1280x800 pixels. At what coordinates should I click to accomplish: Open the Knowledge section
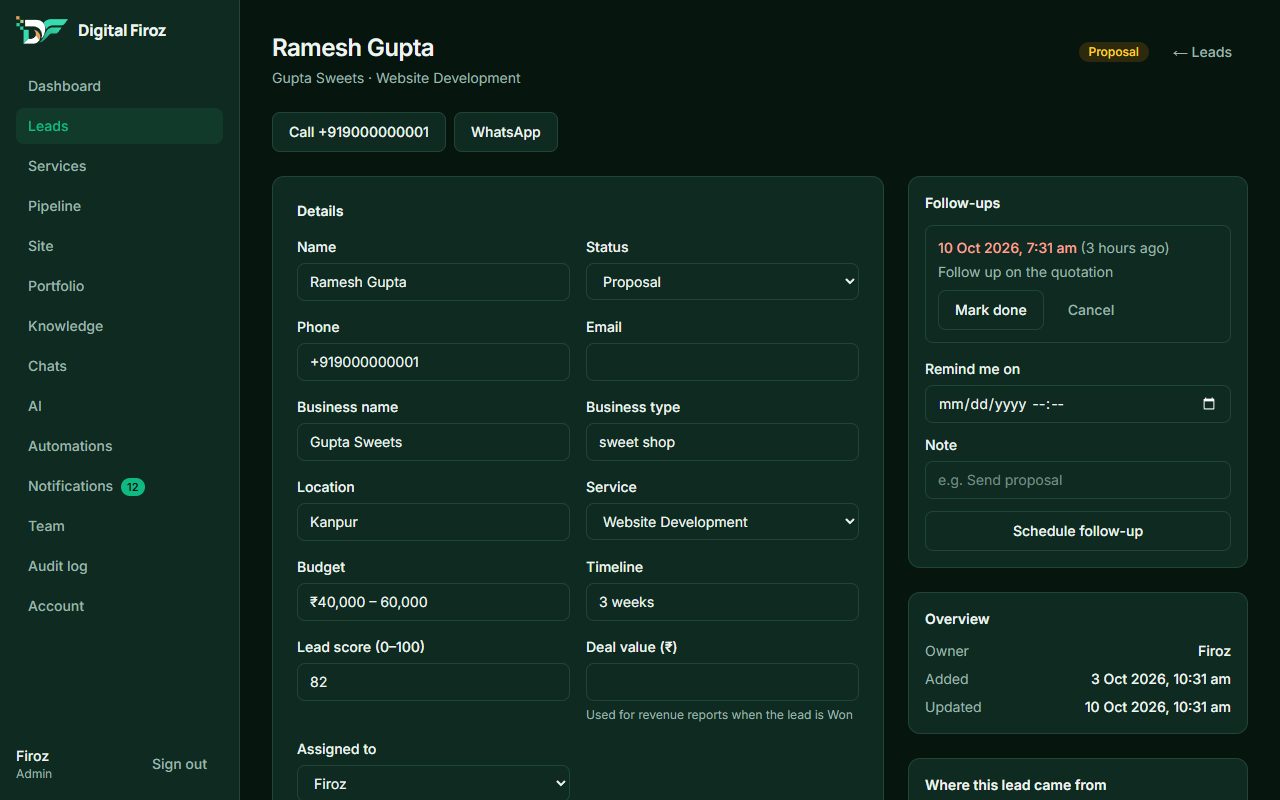pos(119,326)
